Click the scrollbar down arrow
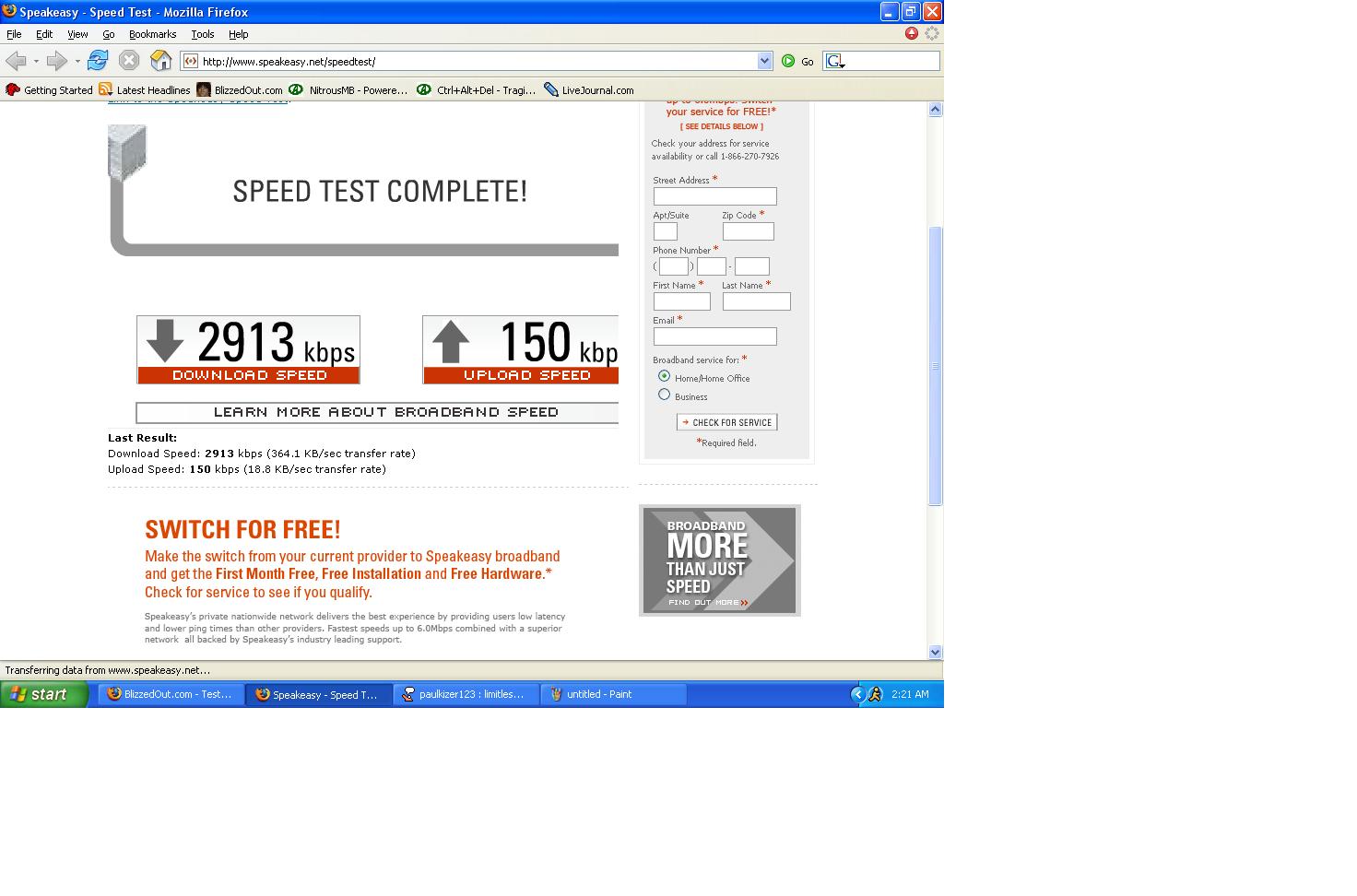The image size is (1357, 896). (935, 652)
